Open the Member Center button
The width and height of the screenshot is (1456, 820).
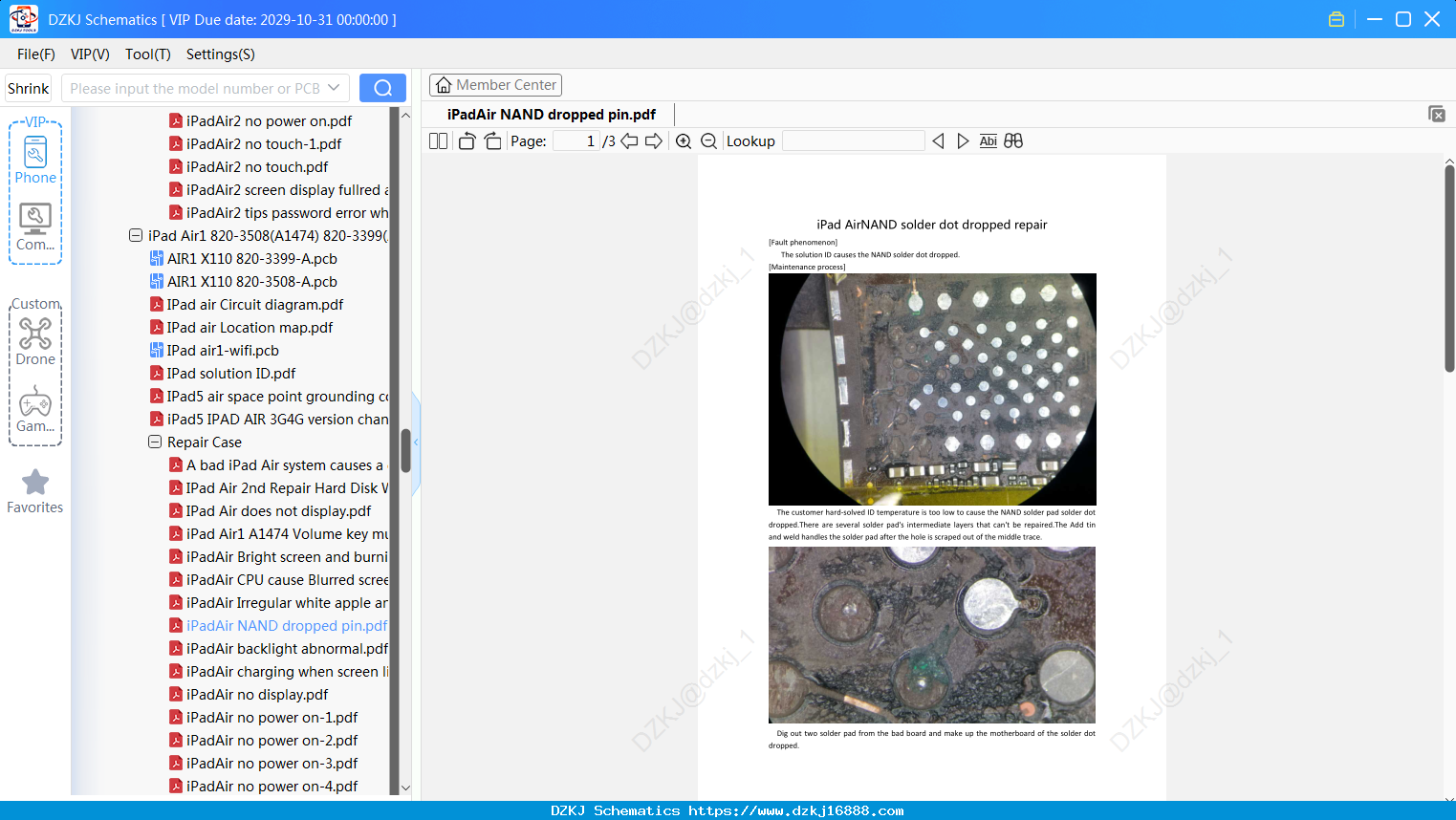tap(495, 85)
